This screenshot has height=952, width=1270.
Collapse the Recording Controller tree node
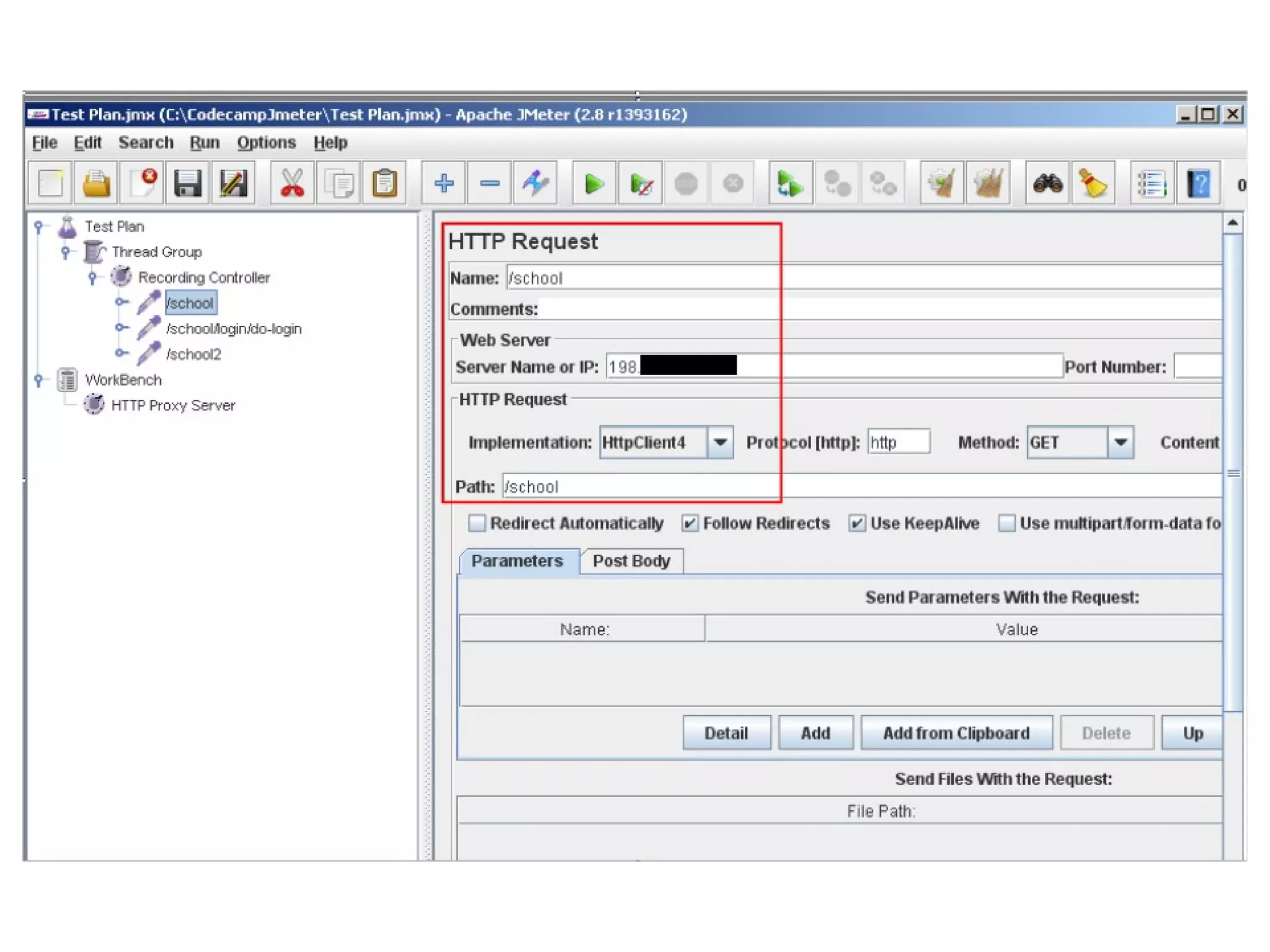pyautogui.click(x=92, y=278)
